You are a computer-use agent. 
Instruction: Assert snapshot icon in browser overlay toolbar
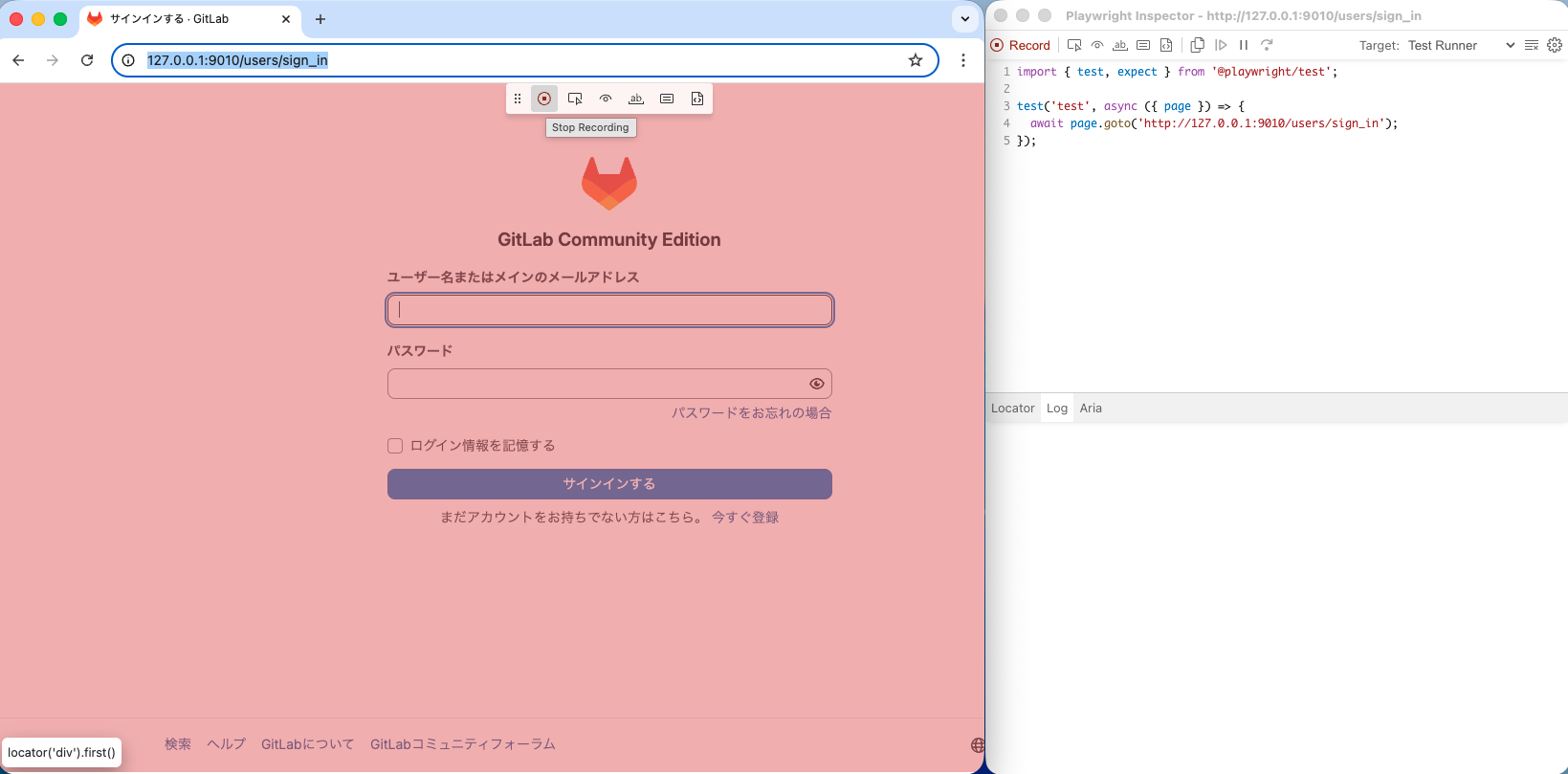click(697, 99)
